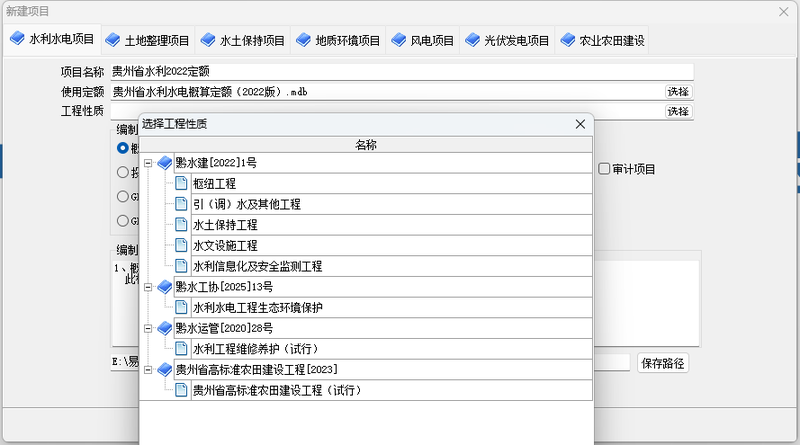Switch to the 水利水电项目 tab

point(53,39)
